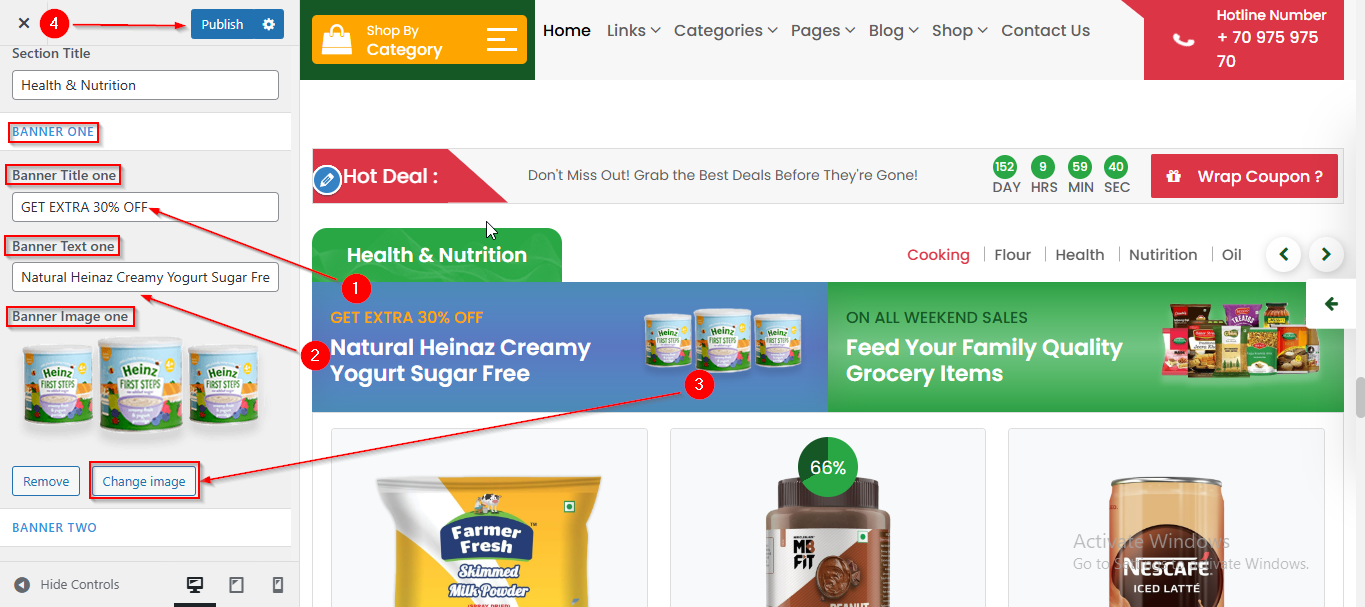Click the hotline phone icon
The width and height of the screenshot is (1365, 607).
[x=1183, y=40]
